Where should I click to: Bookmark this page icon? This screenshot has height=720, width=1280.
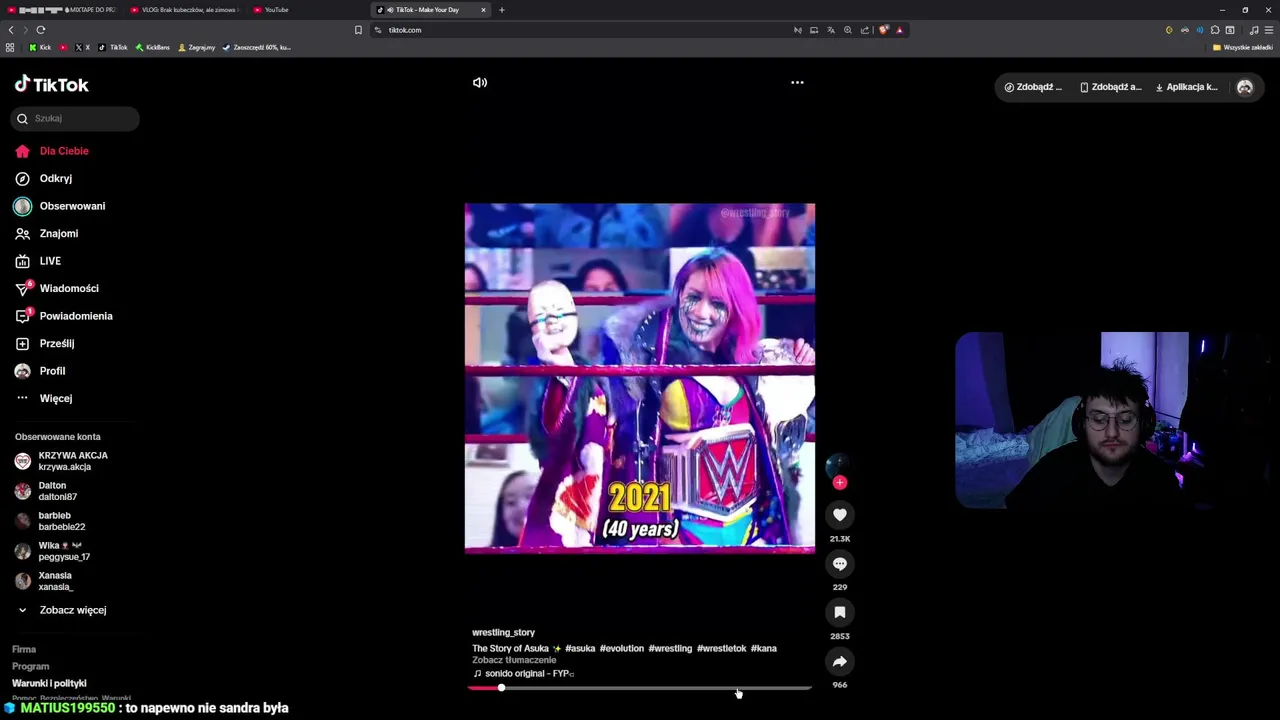click(358, 30)
